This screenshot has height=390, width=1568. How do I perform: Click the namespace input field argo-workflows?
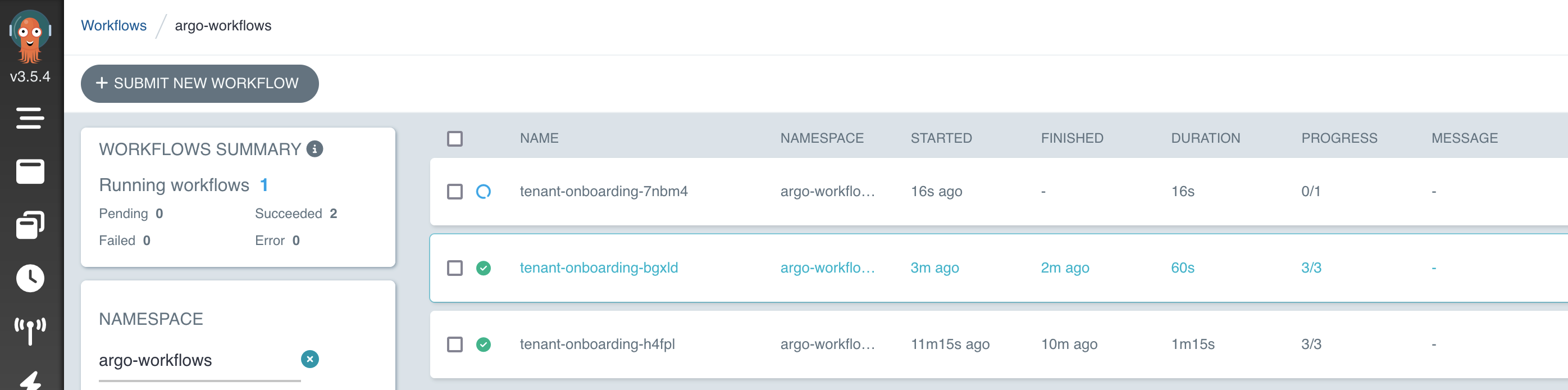200,360
